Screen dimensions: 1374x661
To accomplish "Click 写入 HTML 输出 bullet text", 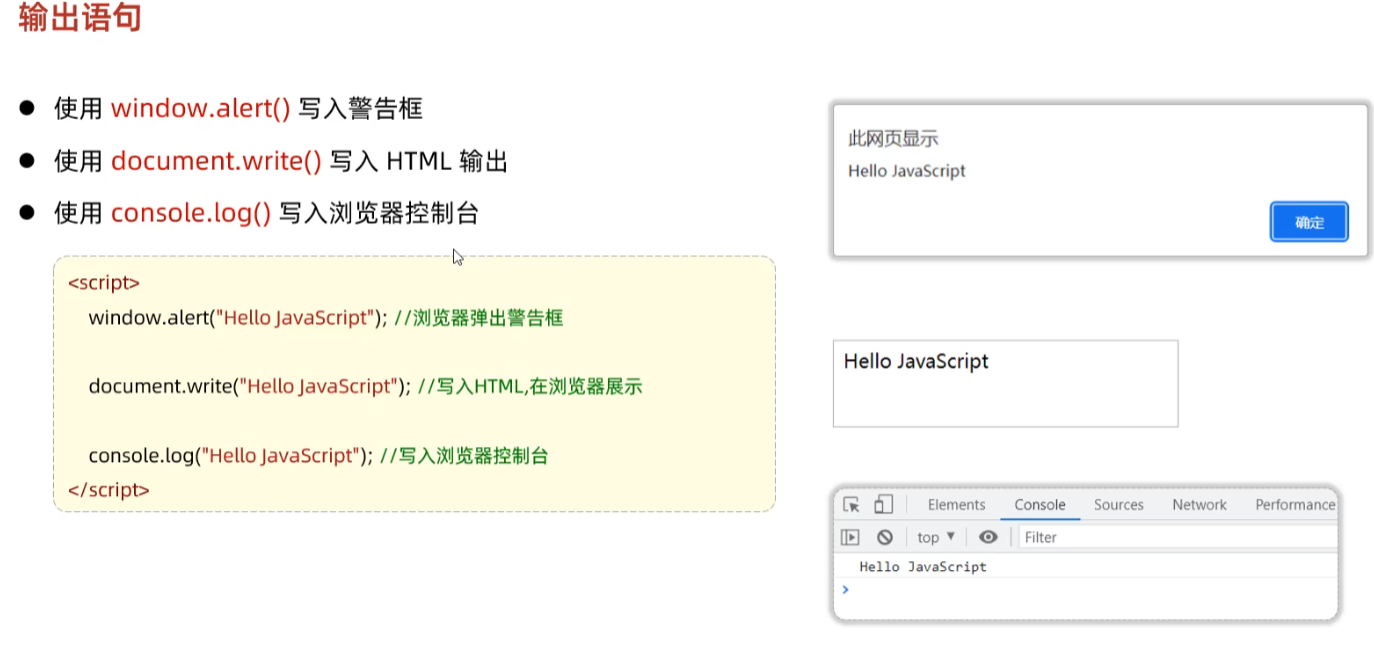I will pyautogui.click(x=419, y=160).
